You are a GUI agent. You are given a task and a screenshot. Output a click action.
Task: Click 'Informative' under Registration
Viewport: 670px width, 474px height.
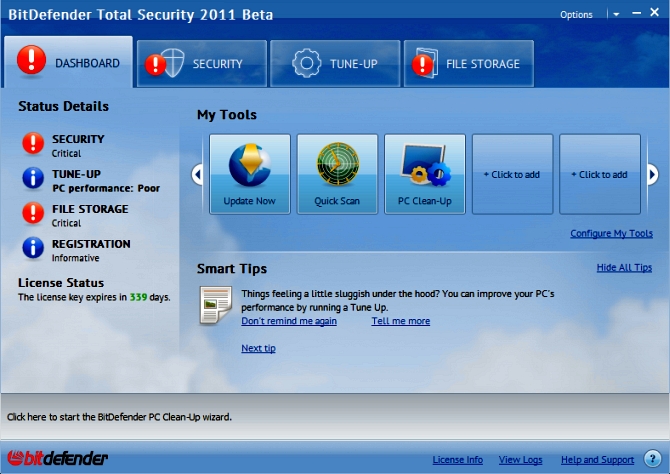click(76, 258)
